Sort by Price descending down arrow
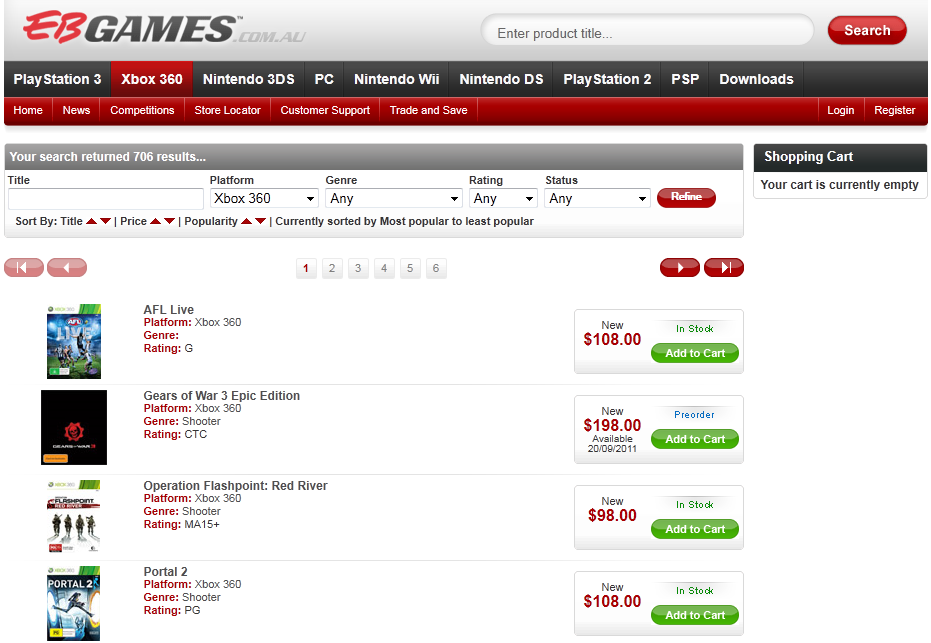931x643 pixels. 169,222
